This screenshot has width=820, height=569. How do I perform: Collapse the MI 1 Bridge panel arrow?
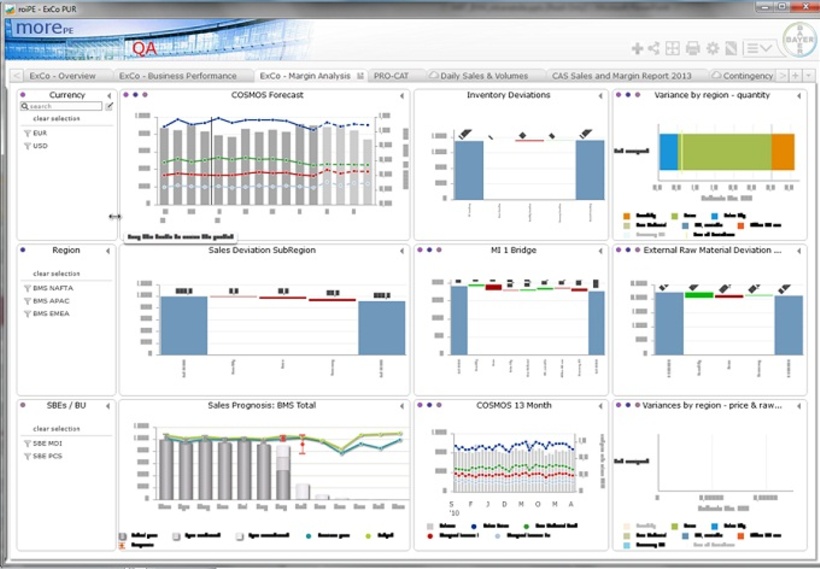tap(600, 251)
